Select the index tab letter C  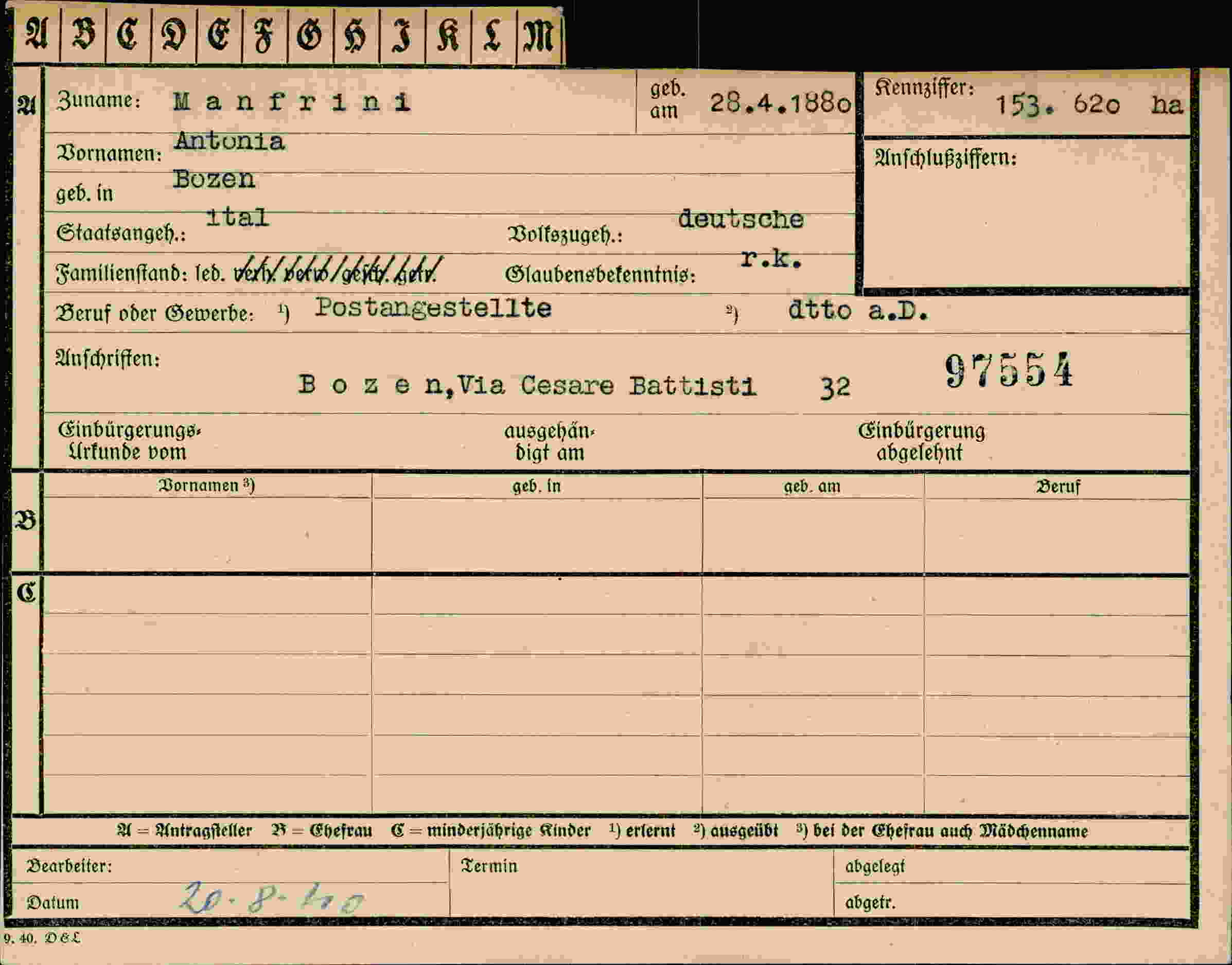pyautogui.click(x=128, y=34)
